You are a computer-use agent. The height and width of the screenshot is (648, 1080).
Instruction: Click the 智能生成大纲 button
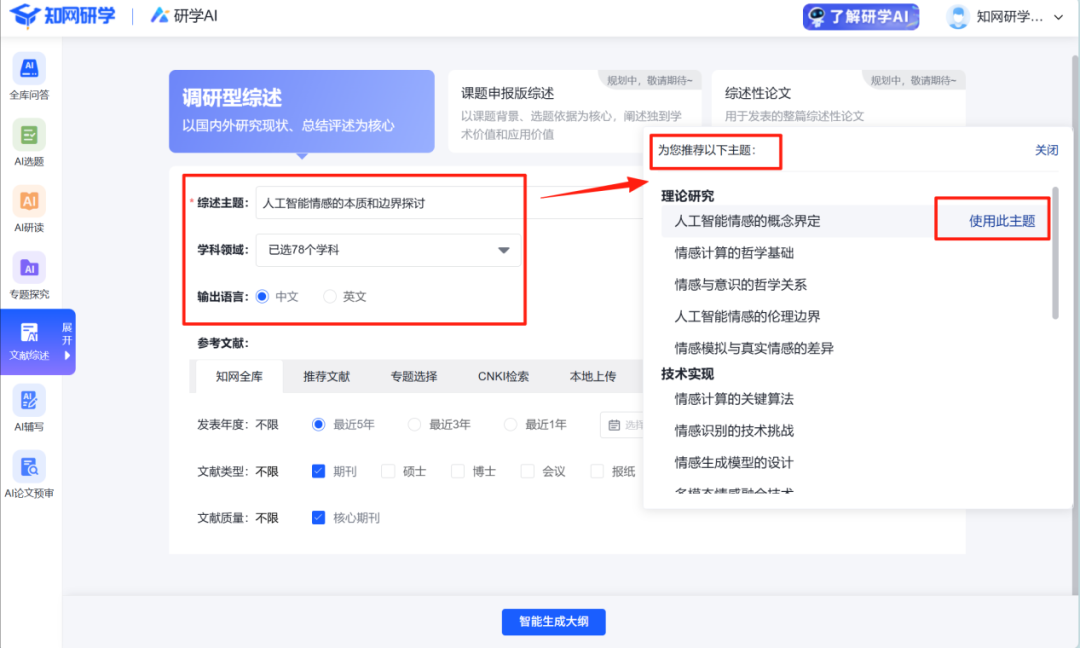[x=553, y=621]
